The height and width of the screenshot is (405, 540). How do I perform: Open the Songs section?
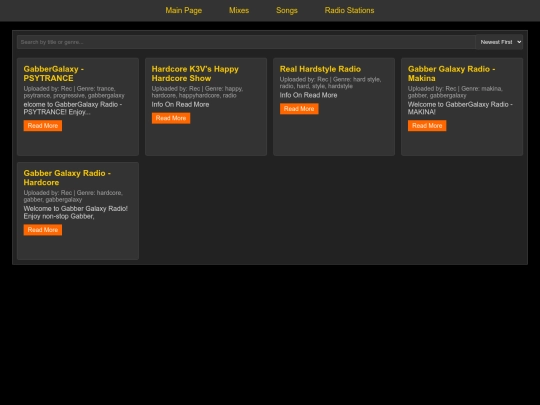point(287,10)
